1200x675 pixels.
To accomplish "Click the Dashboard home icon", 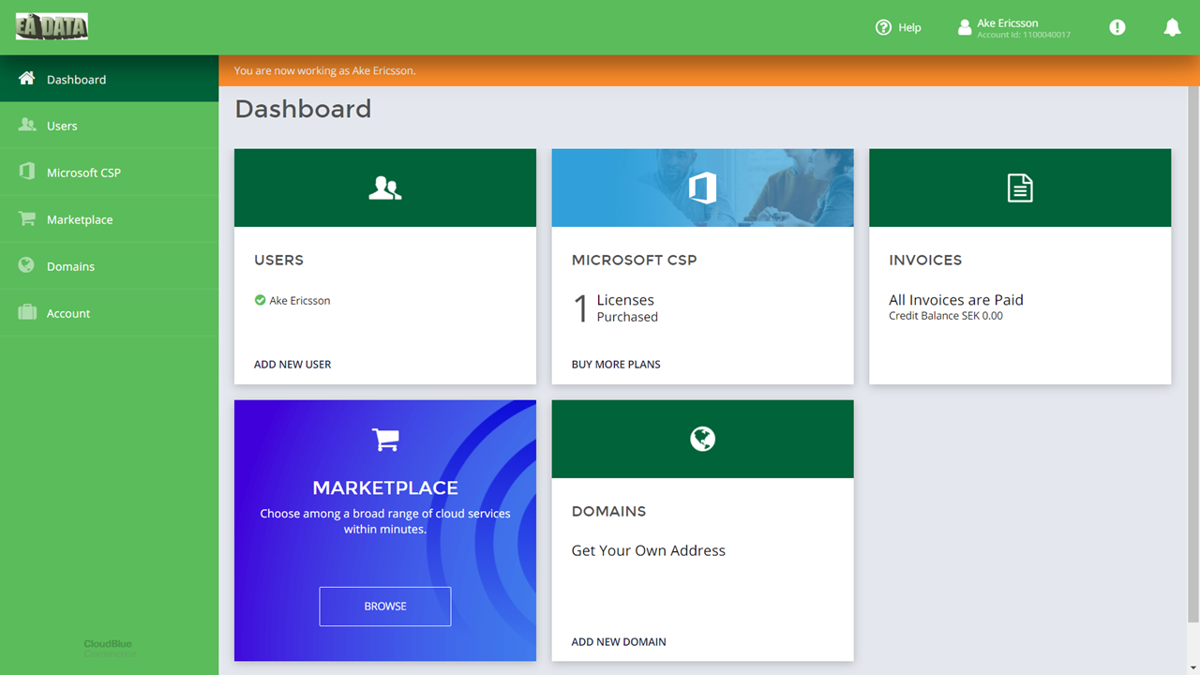I will click(x=27, y=78).
